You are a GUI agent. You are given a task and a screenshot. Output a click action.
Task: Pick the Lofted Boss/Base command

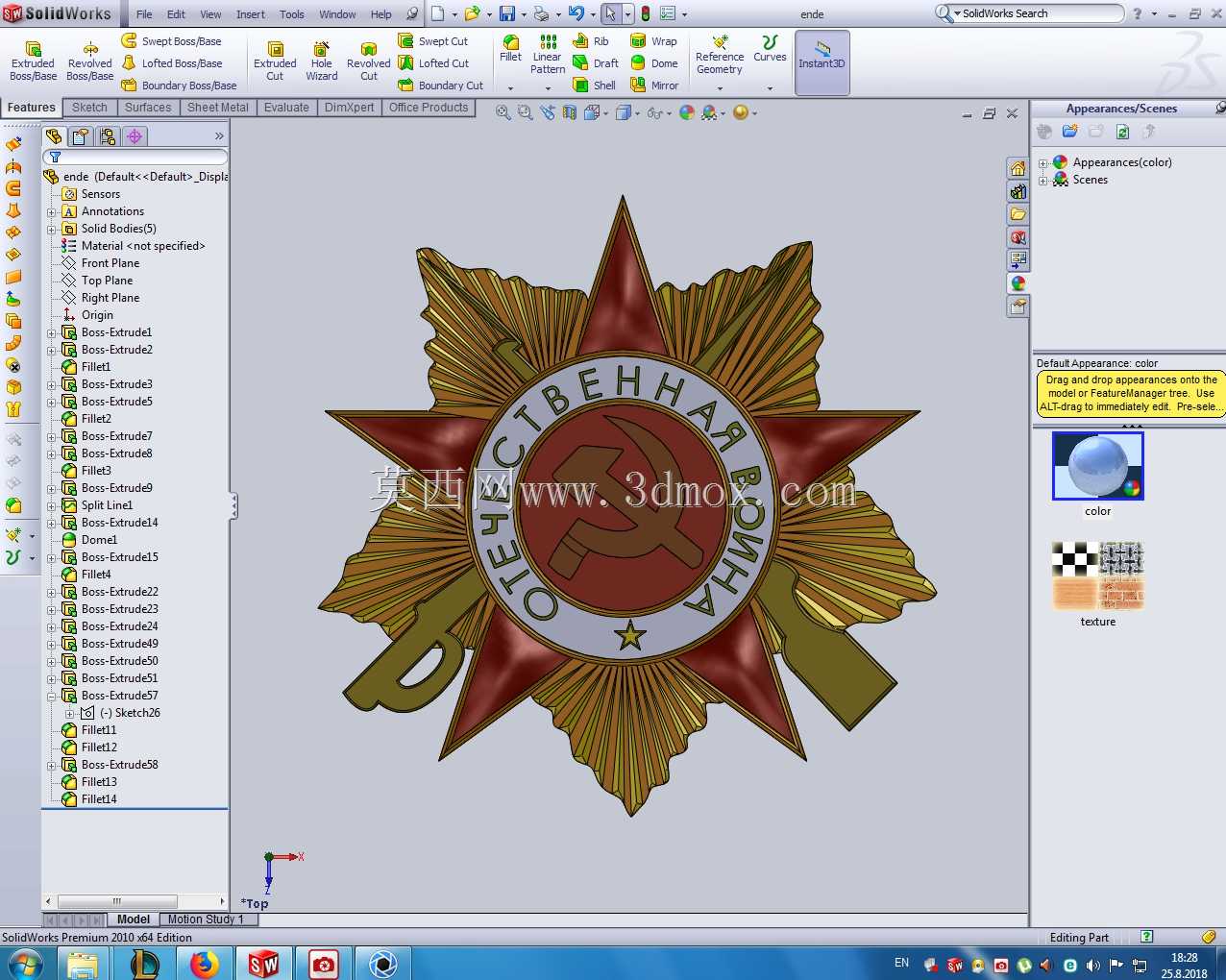(x=171, y=63)
